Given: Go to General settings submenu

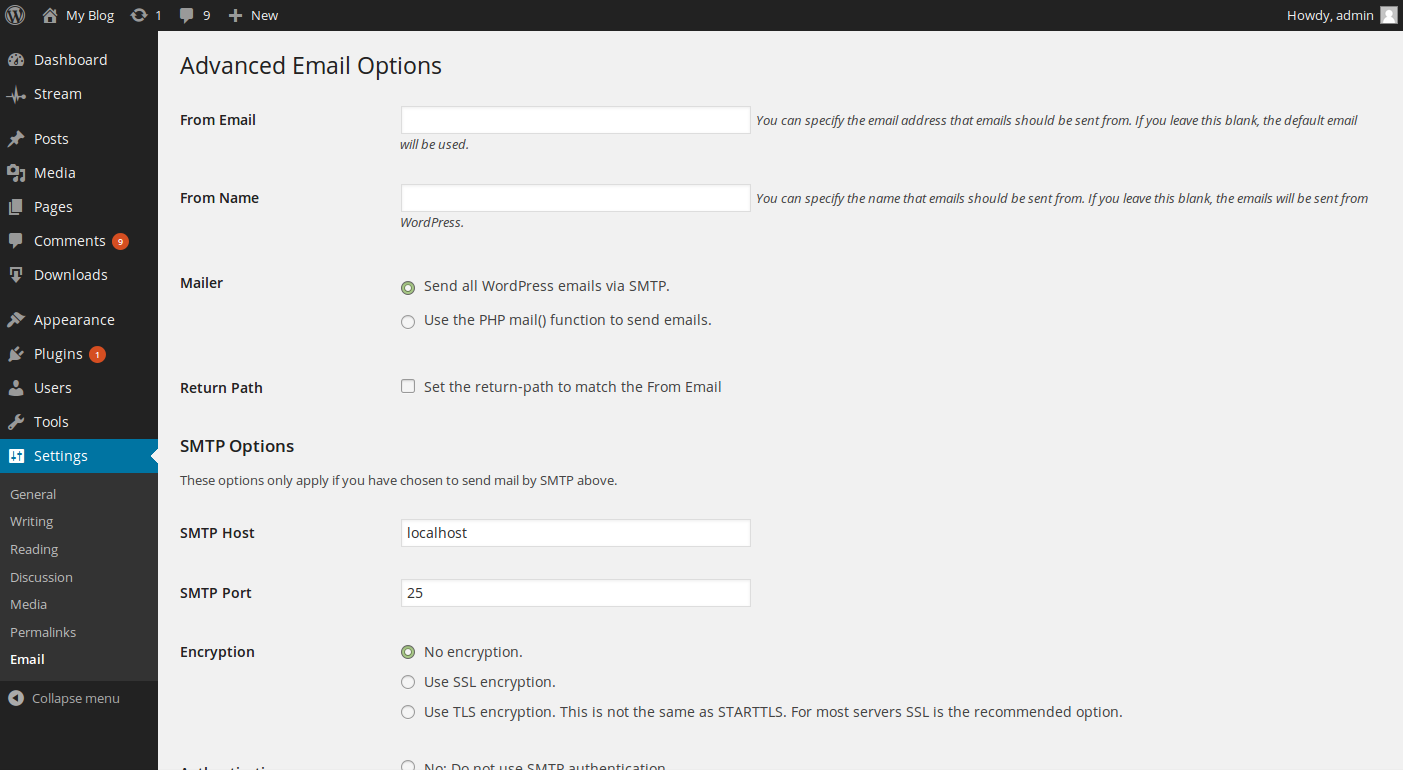Looking at the screenshot, I should tap(33, 494).
